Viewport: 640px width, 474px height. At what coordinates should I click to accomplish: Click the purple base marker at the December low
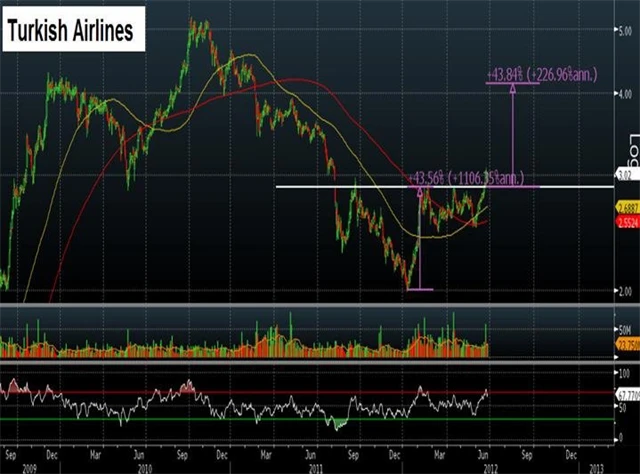click(x=420, y=290)
